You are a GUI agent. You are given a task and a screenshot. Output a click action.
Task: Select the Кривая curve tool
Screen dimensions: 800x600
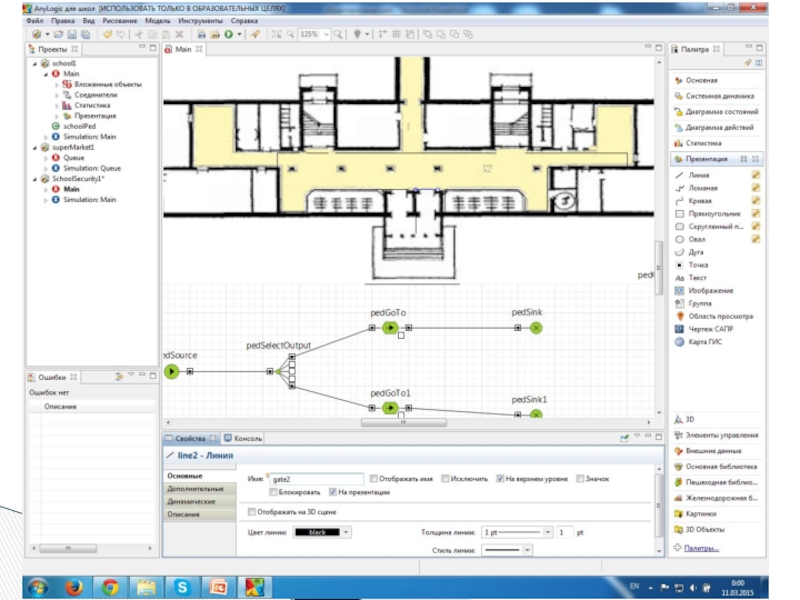pyautogui.click(x=699, y=201)
